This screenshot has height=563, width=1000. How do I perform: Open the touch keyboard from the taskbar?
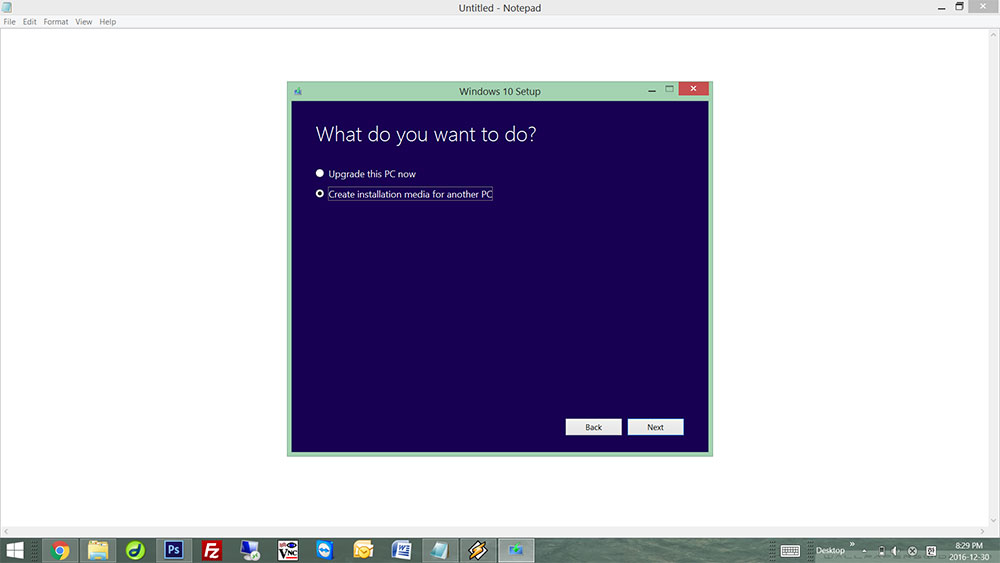(790, 551)
